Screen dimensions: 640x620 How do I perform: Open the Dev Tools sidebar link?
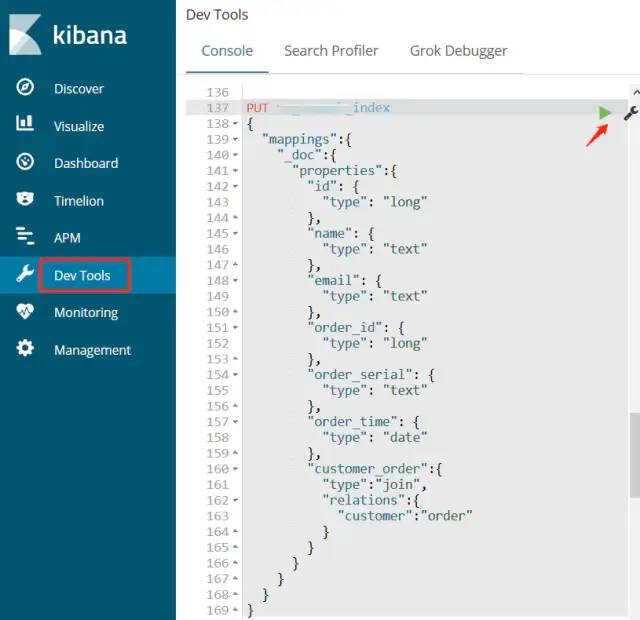pyautogui.click(x=82, y=275)
